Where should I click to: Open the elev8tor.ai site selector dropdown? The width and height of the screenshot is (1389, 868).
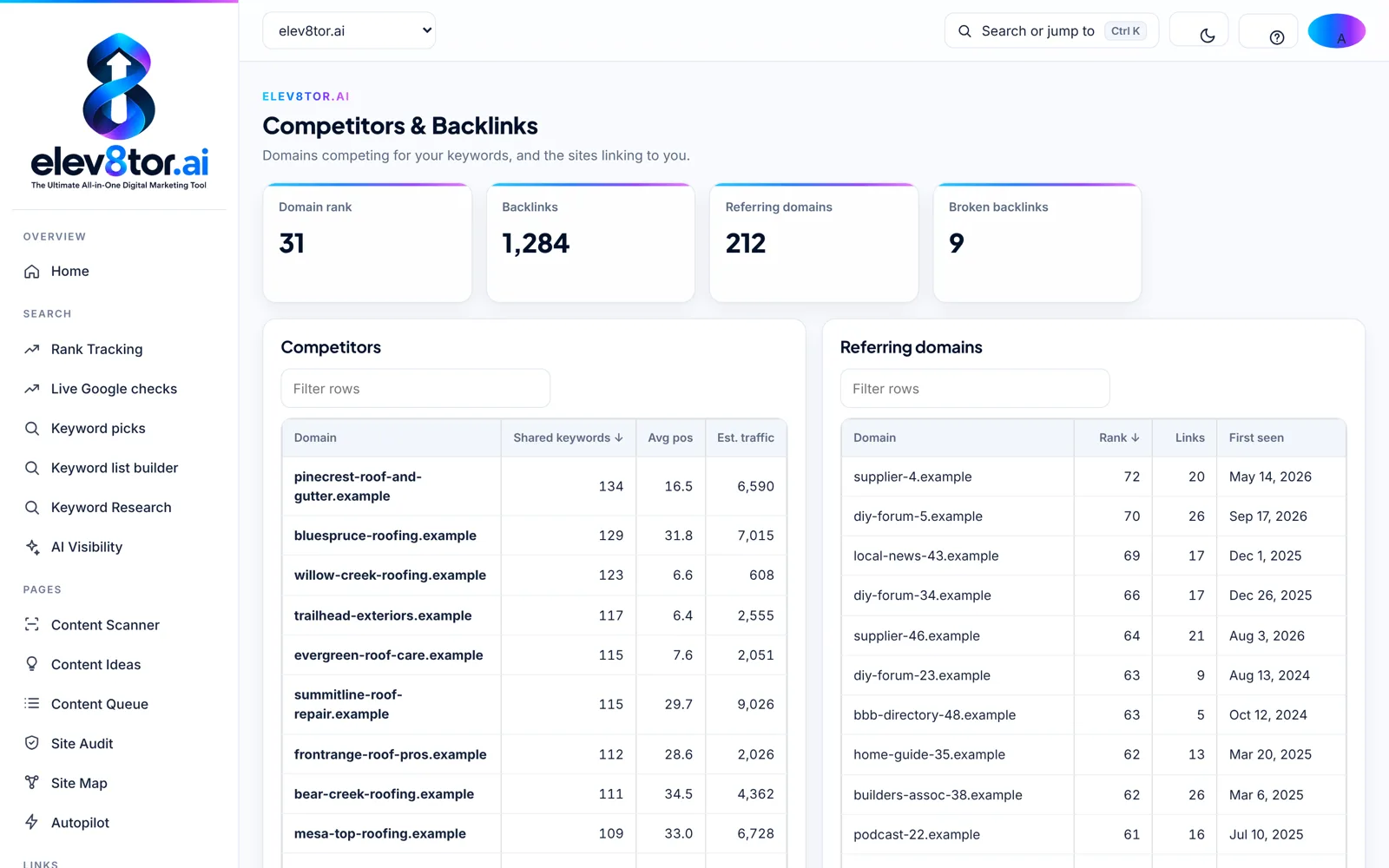click(349, 30)
